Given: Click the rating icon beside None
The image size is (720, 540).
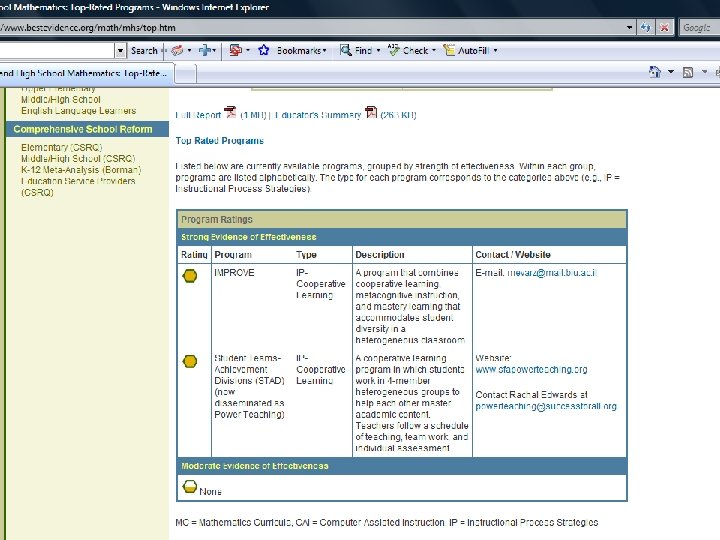Looking at the screenshot, I should pyautogui.click(x=190, y=487).
